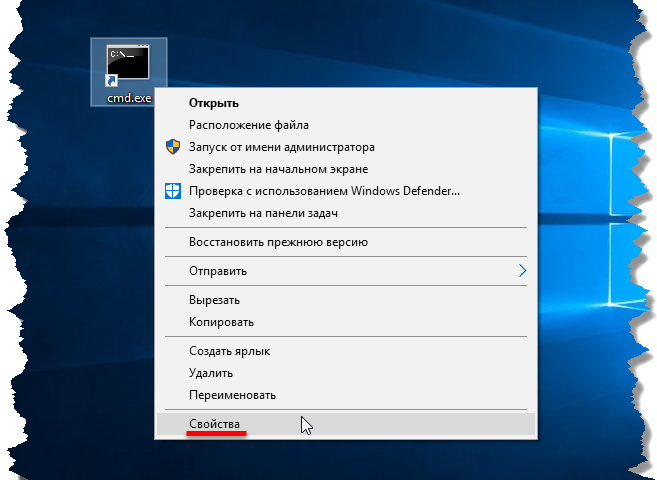Select Переименовать menu entry
Screen dimensions: 657x480
pyautogui.click(x=346, y=395)
